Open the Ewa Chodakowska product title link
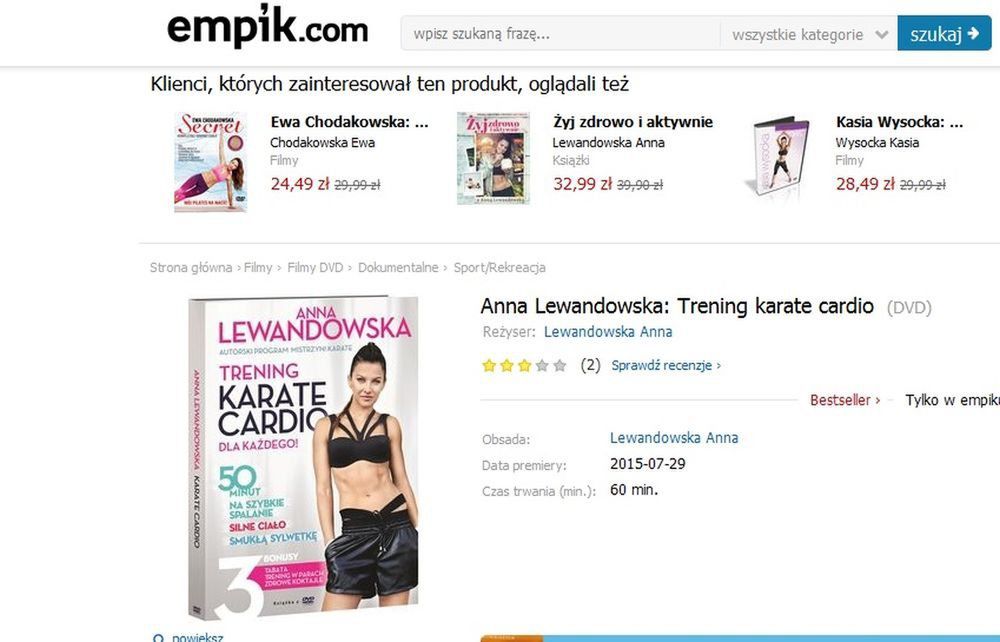Screen dimensions: 1000x642 tap(349, 122)
